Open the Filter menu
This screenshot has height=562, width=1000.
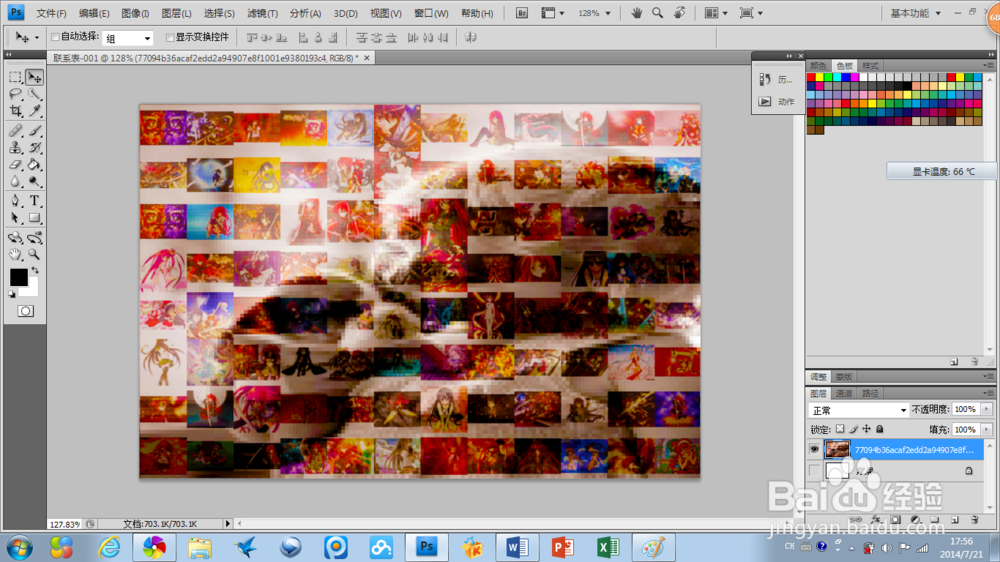click(x=262, y=13)
